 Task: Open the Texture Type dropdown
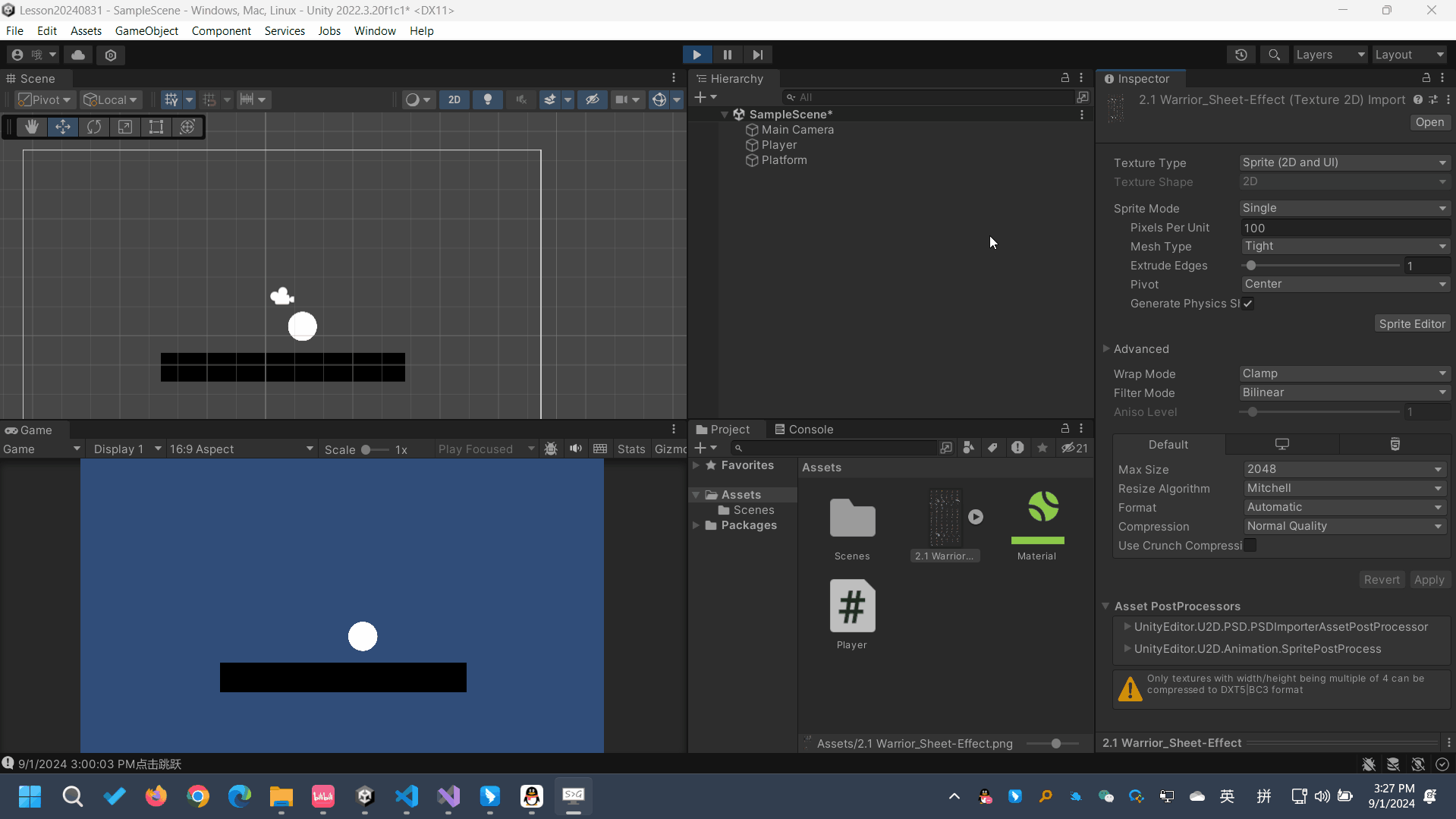[x=1344, y=162]
